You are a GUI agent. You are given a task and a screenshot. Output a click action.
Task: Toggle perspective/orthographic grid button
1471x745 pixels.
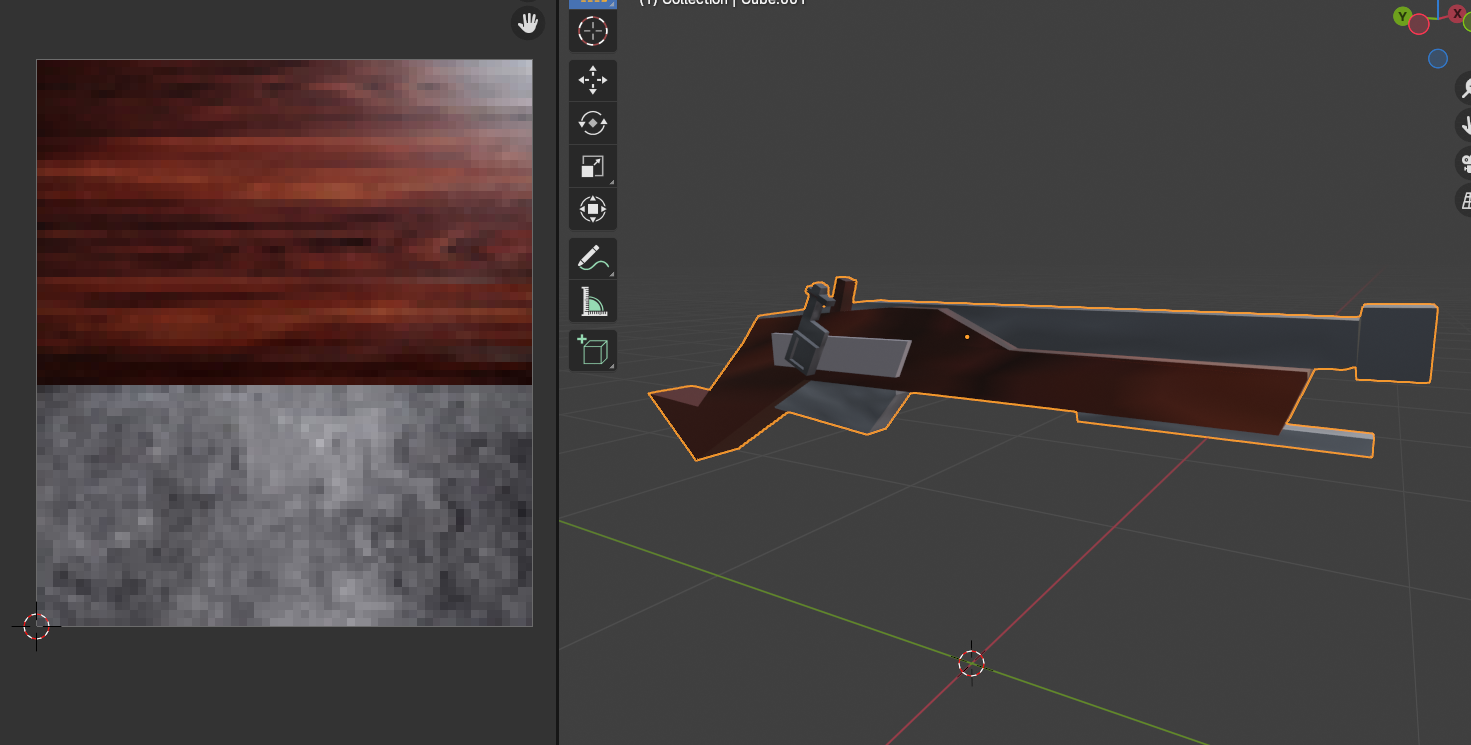click(x=1466, y=199)
